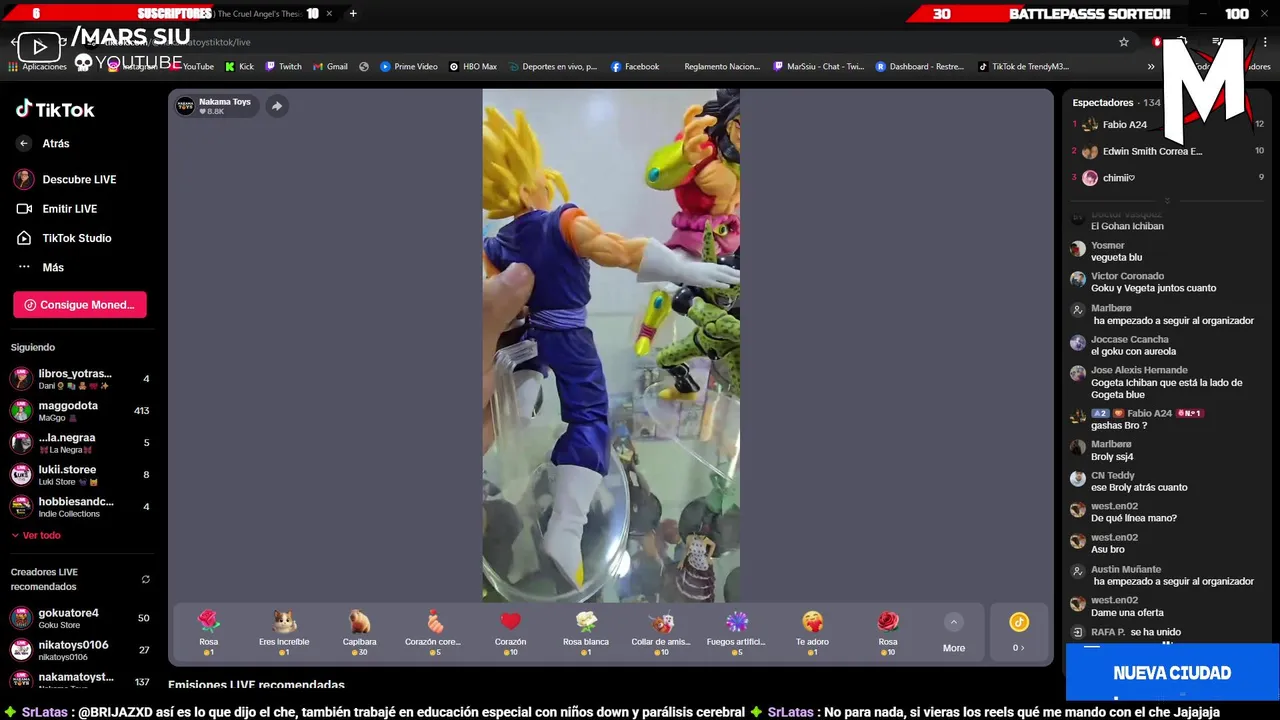Send Corazón coreano gift

[435, 632]
